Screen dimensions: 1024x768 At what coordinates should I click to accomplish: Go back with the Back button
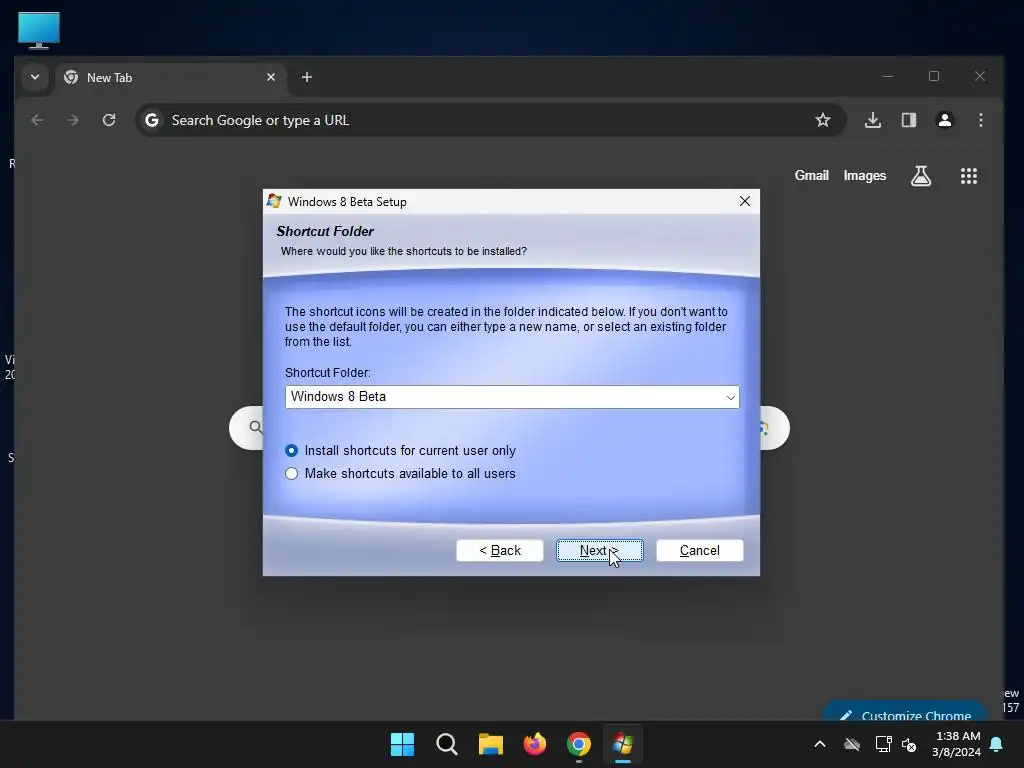click(x=500, y=551)
